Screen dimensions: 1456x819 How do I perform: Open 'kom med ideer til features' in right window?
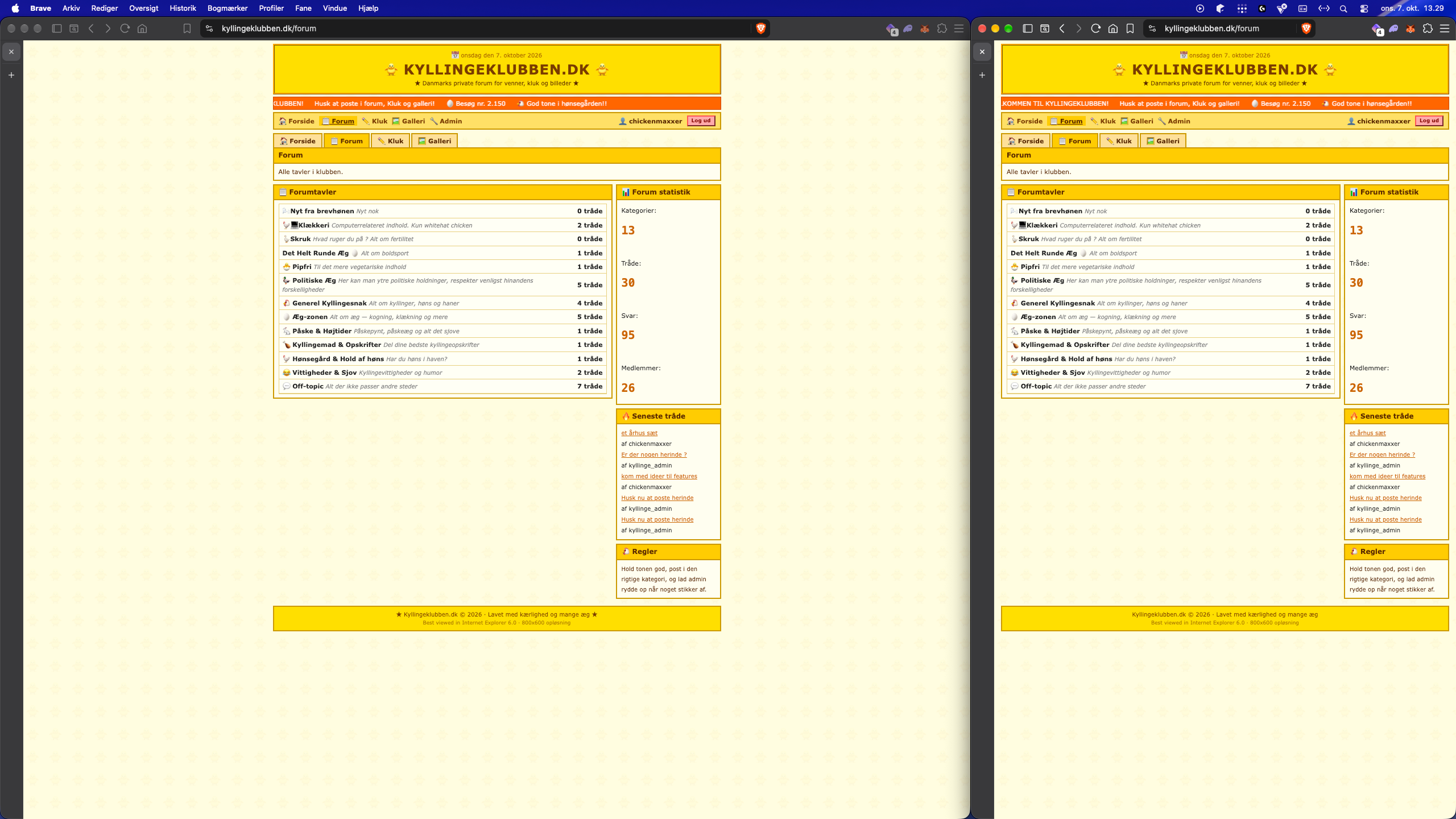[x=1387, y=476]
